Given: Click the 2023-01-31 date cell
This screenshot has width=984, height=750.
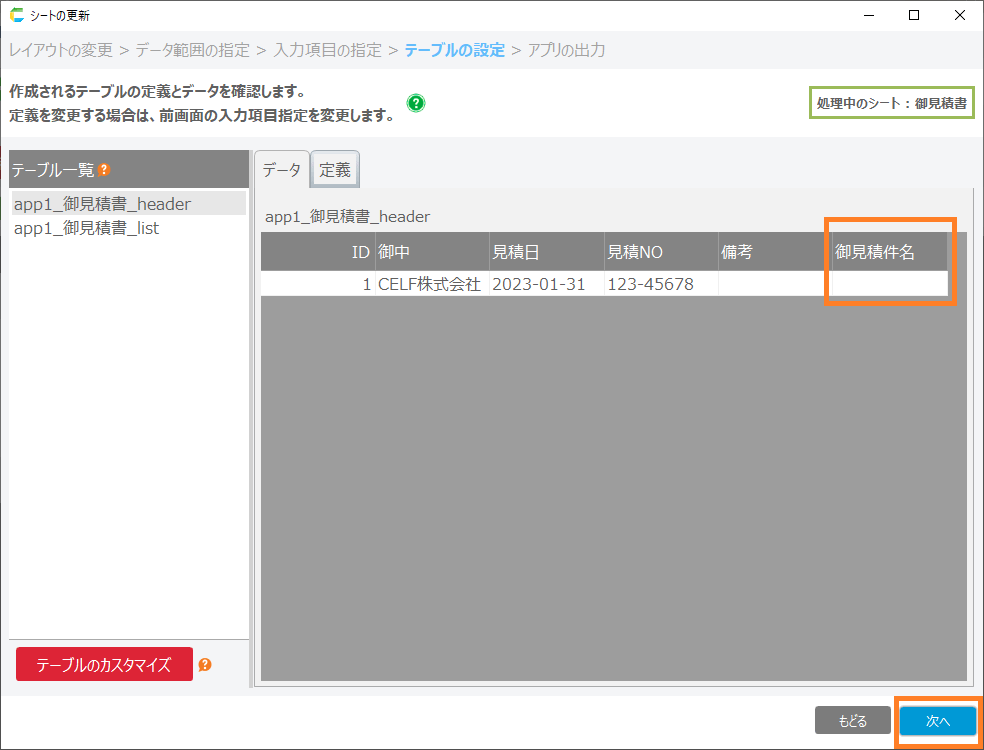Looking at the screenshot, I should click(541, 284).
